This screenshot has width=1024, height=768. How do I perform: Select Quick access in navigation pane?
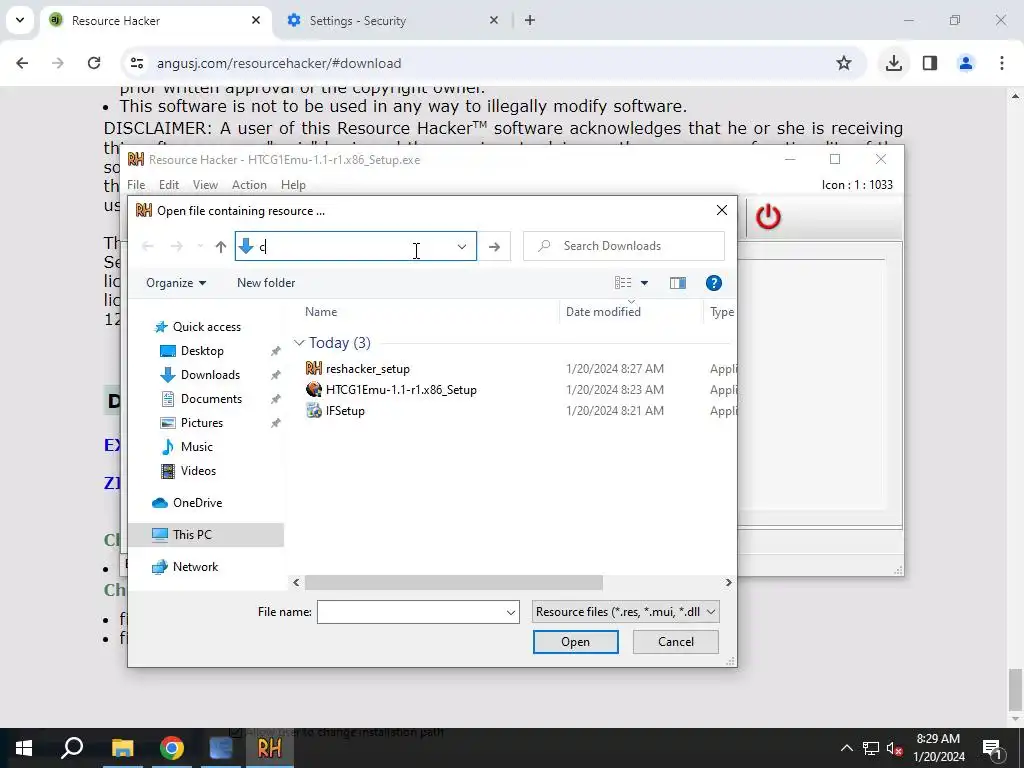tap(206, 327)
